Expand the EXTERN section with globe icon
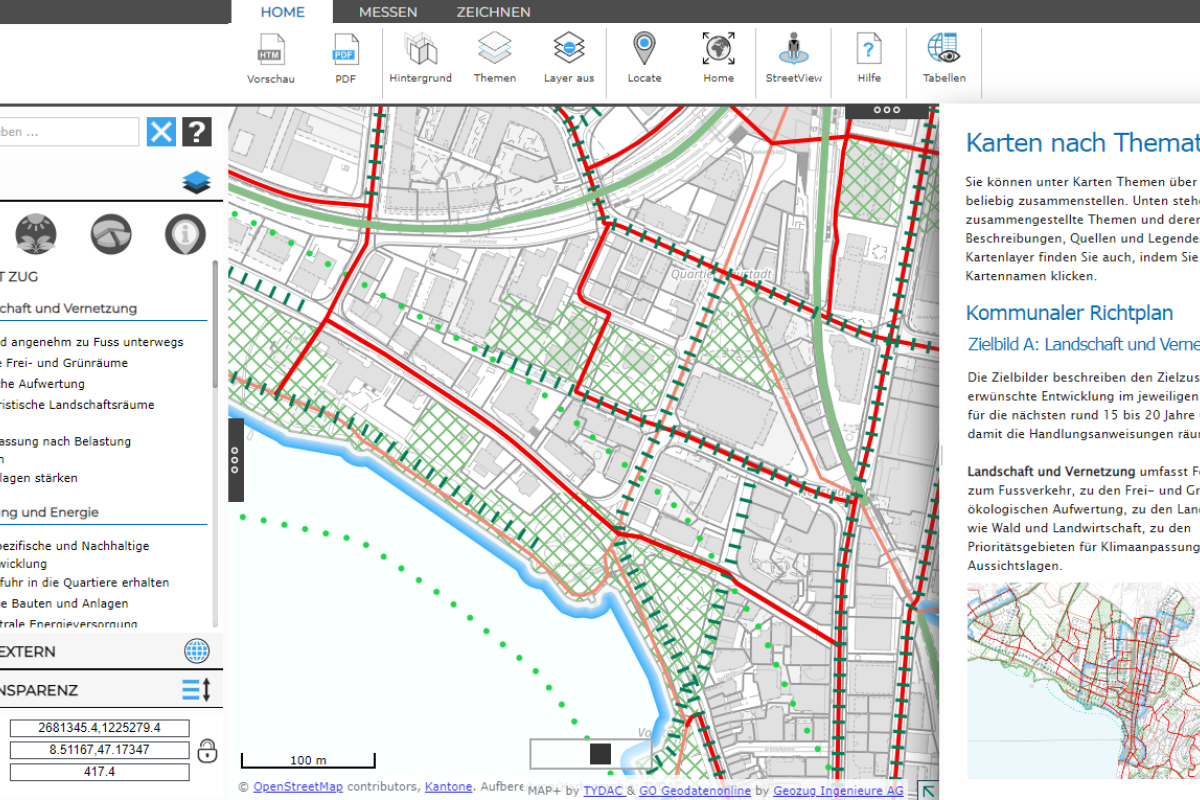 pos(197,652)
